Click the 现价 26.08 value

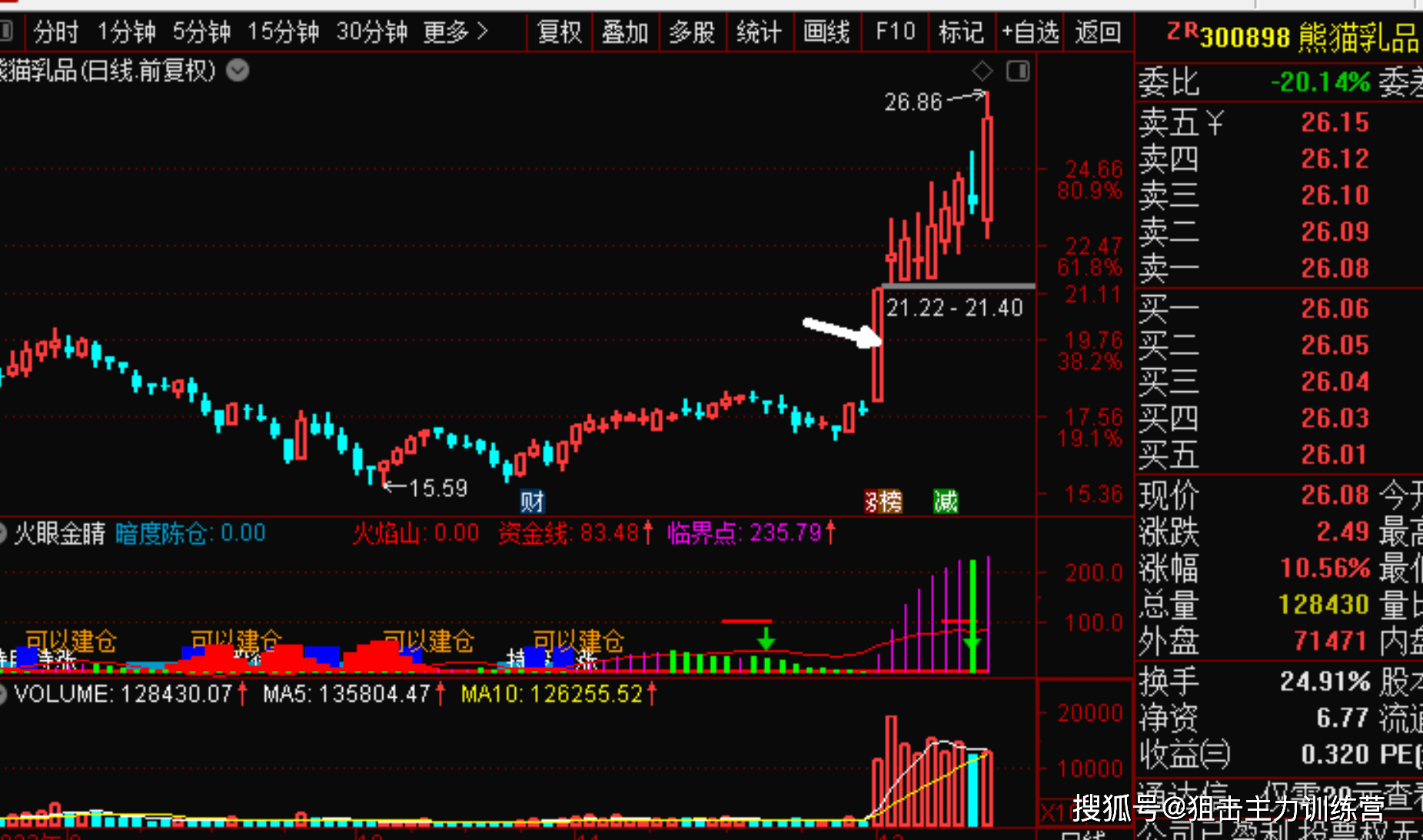[x=1335, y=495]
